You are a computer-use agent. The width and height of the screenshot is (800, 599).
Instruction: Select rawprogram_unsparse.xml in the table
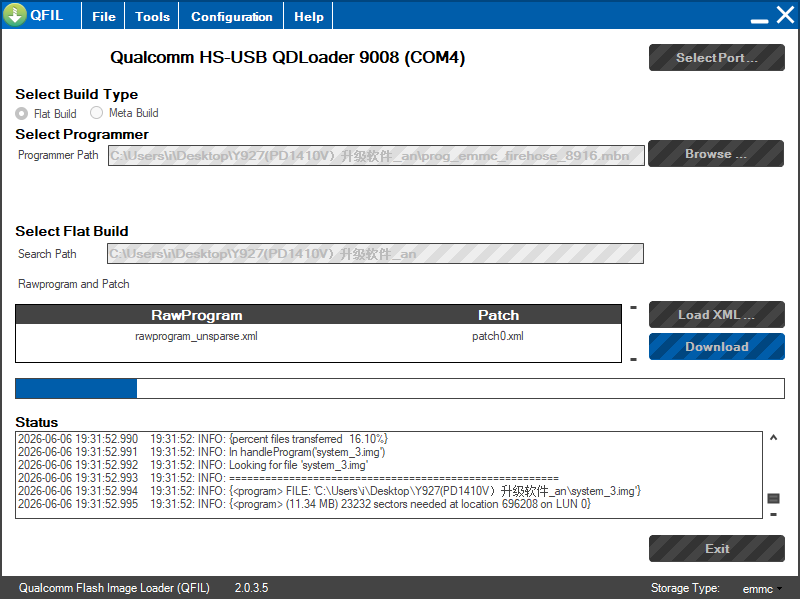[x=196, y=336]
